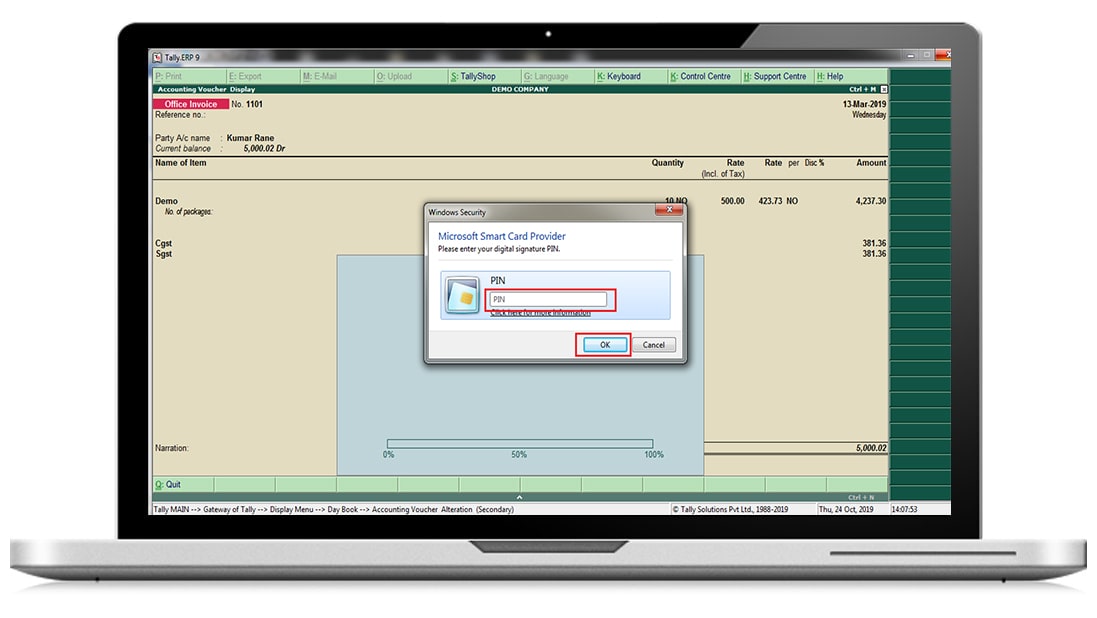This screenshot has width=1097, height=618.
Task: Click the rate value 423.73
Action: (770, 201)
